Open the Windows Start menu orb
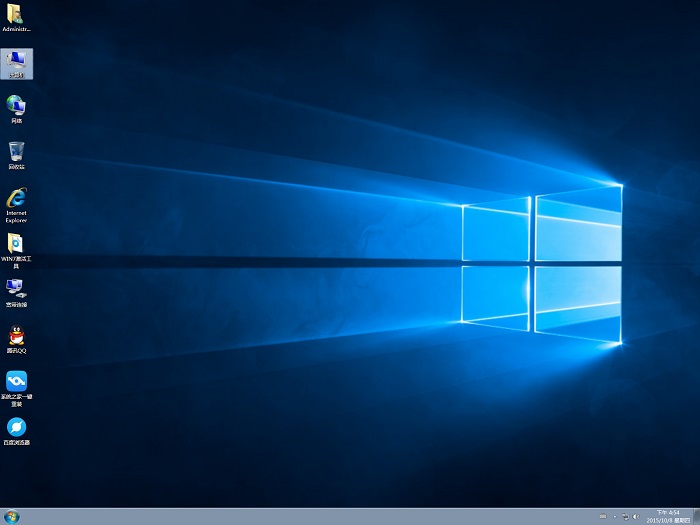 point(12,517)
